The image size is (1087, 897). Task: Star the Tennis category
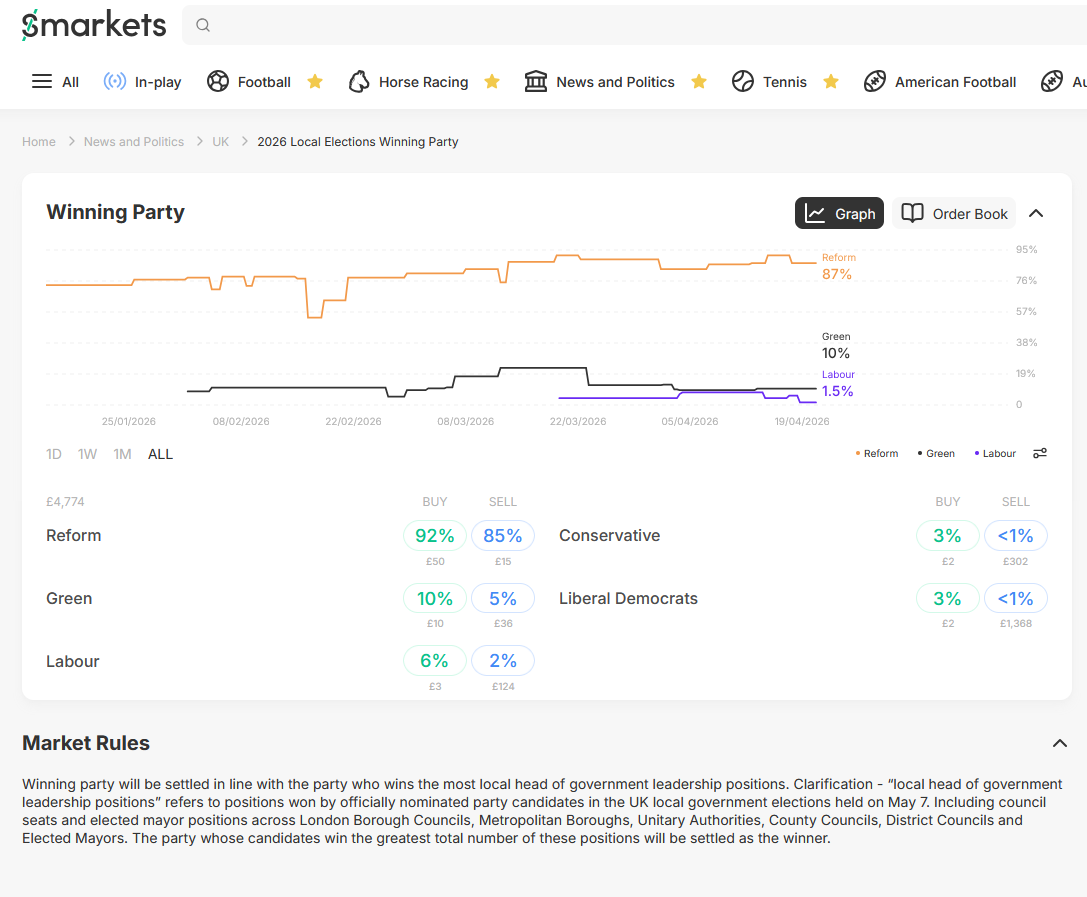831,82
